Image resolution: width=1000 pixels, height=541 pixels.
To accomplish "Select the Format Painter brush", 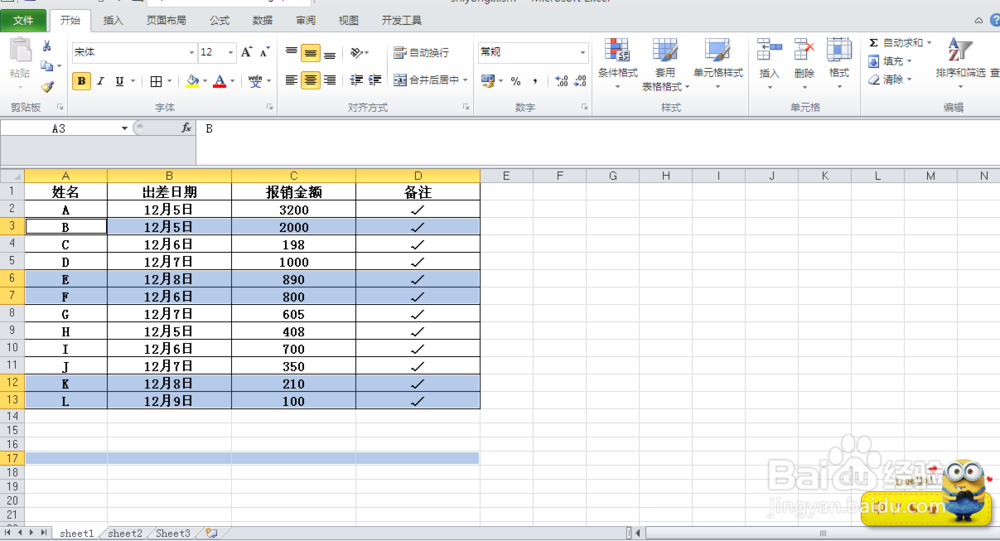I will (x=47, y=86).
